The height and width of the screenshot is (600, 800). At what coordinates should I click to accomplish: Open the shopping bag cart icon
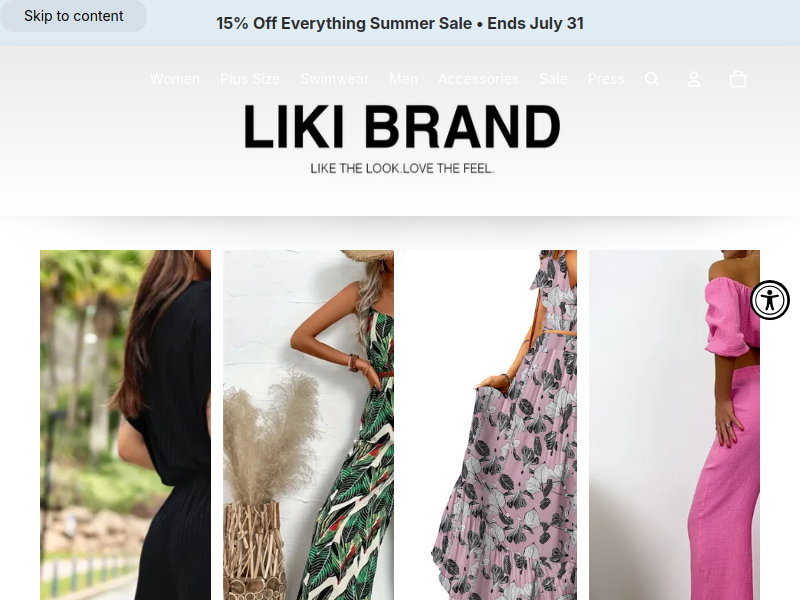[x=738, y=79]
